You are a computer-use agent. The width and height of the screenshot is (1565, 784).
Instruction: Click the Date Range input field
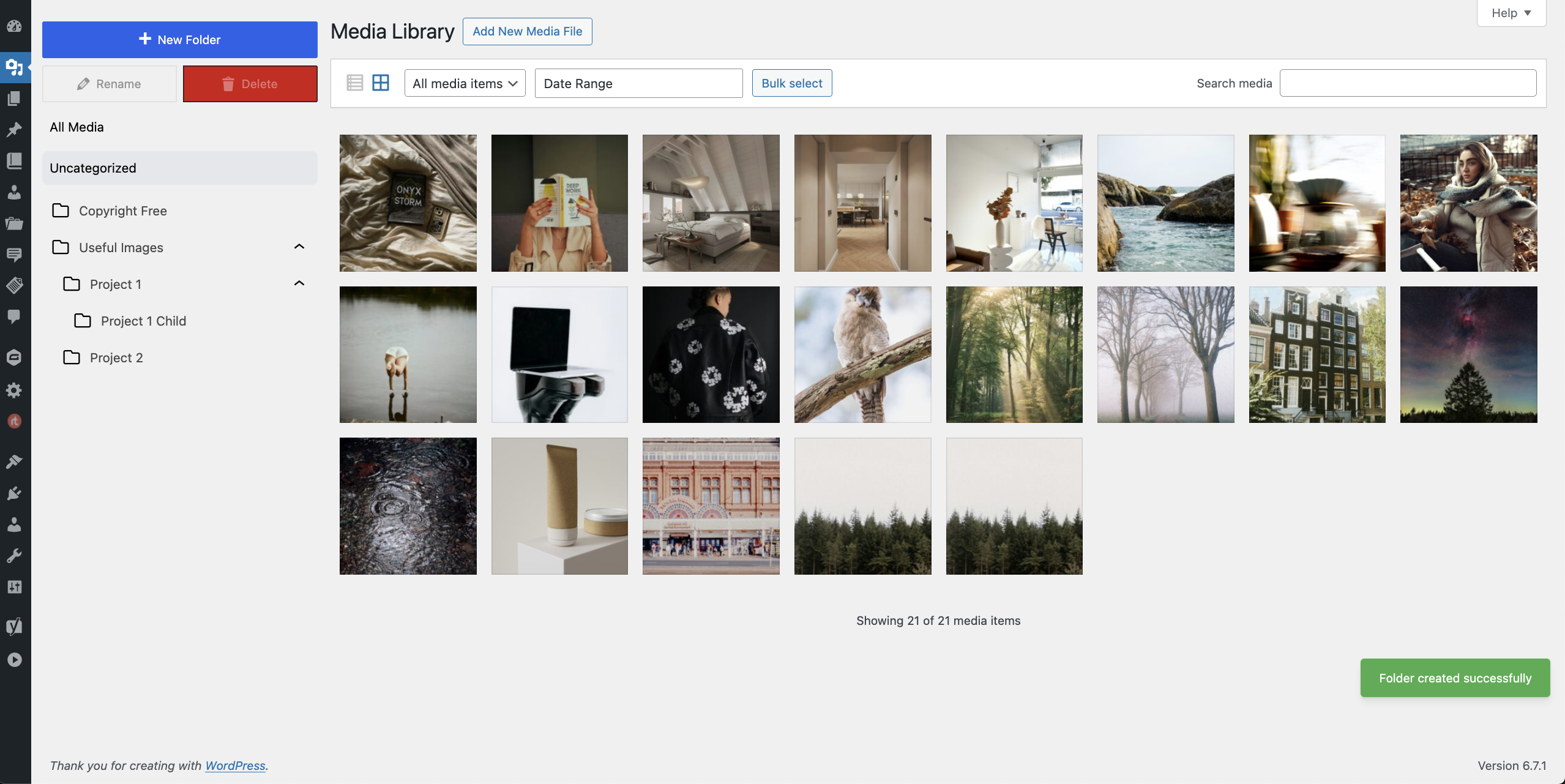(638, 83)
